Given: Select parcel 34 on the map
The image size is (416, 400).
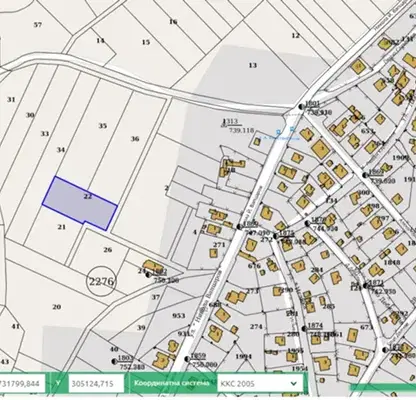Looking at the screenshot, I should tap(60, 150).
